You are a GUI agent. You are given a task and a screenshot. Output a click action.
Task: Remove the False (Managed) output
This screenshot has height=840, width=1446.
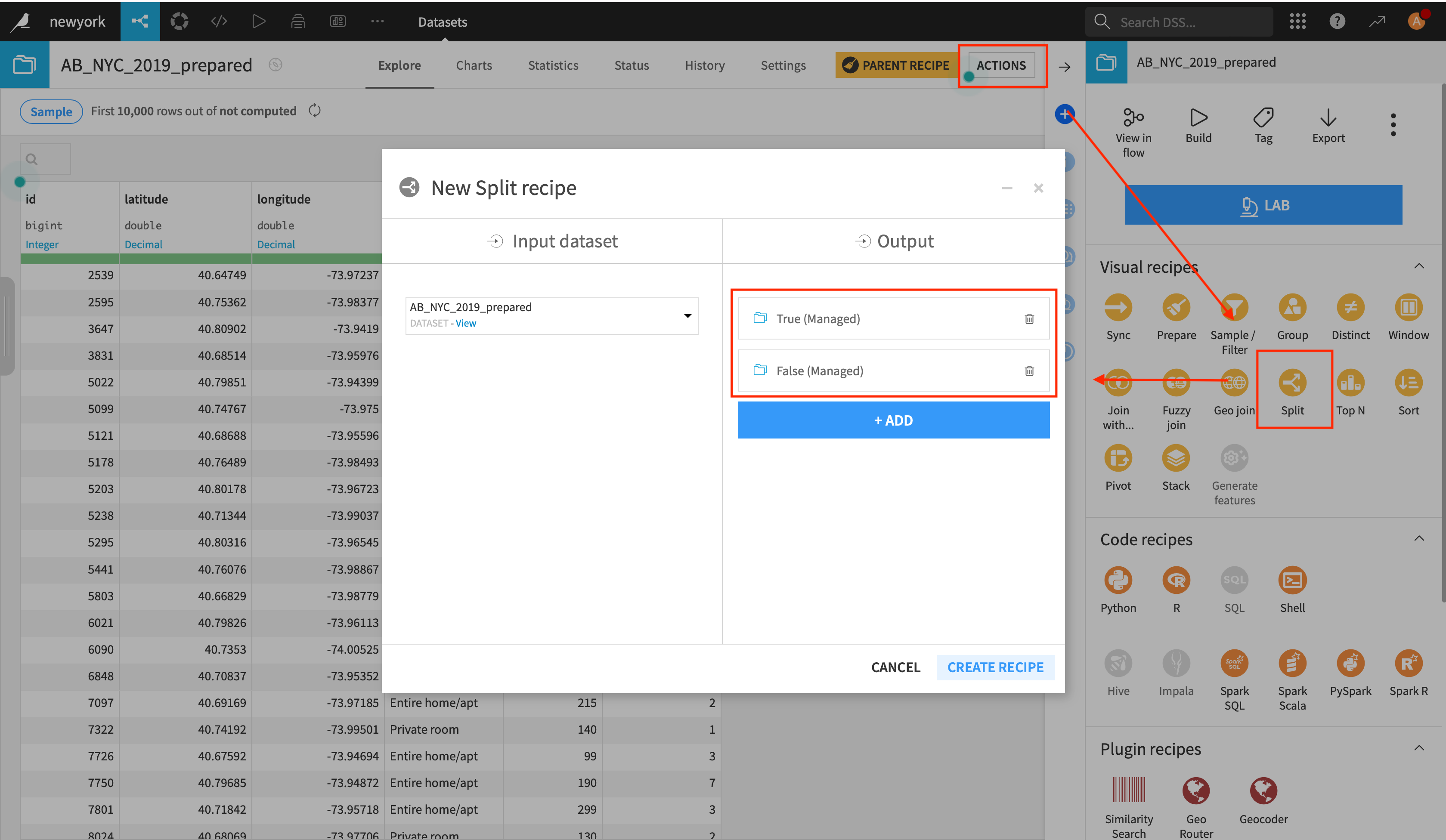pos(1029,371)
